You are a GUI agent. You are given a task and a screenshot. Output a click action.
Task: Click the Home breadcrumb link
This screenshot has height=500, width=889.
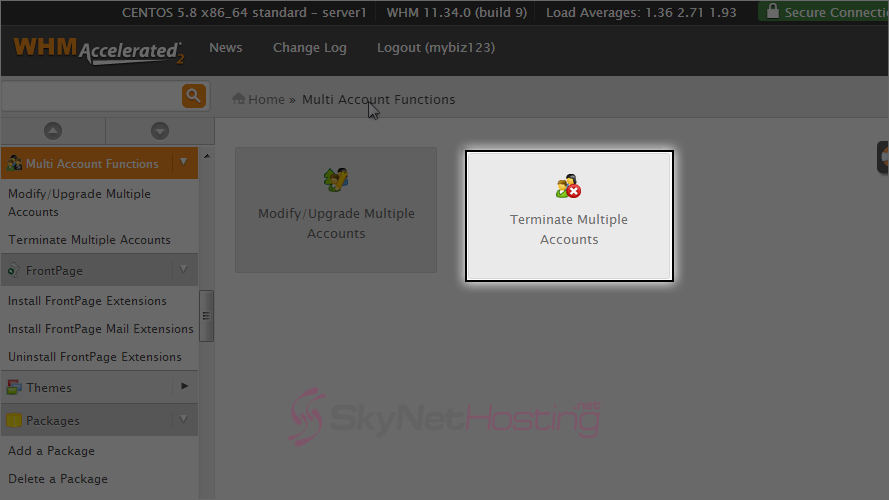(266, 100)
